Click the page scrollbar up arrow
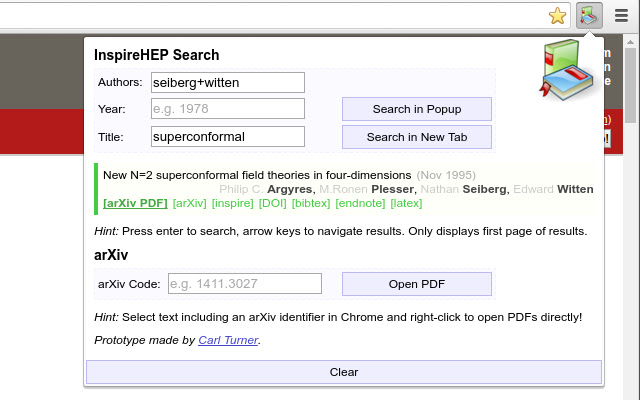The width and height of the screenshot is (640, 400). [x=630, y=42]
